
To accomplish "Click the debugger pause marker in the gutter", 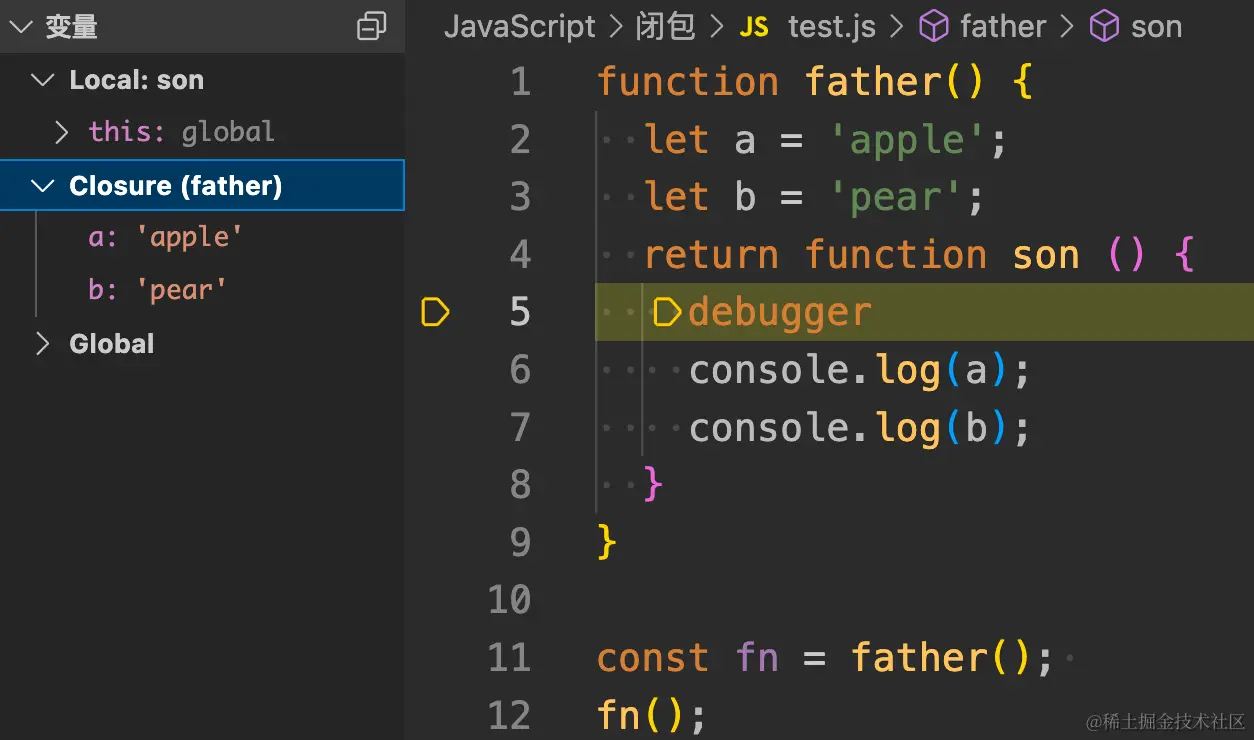I will tap(436, 313).
